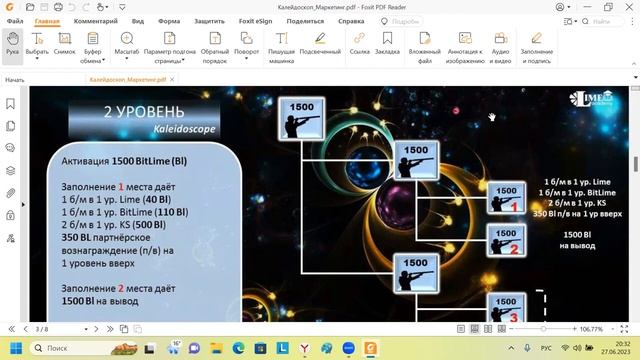
Task: Expand the customize quick access toolbar arrow
Action: [x=122, y=7]
